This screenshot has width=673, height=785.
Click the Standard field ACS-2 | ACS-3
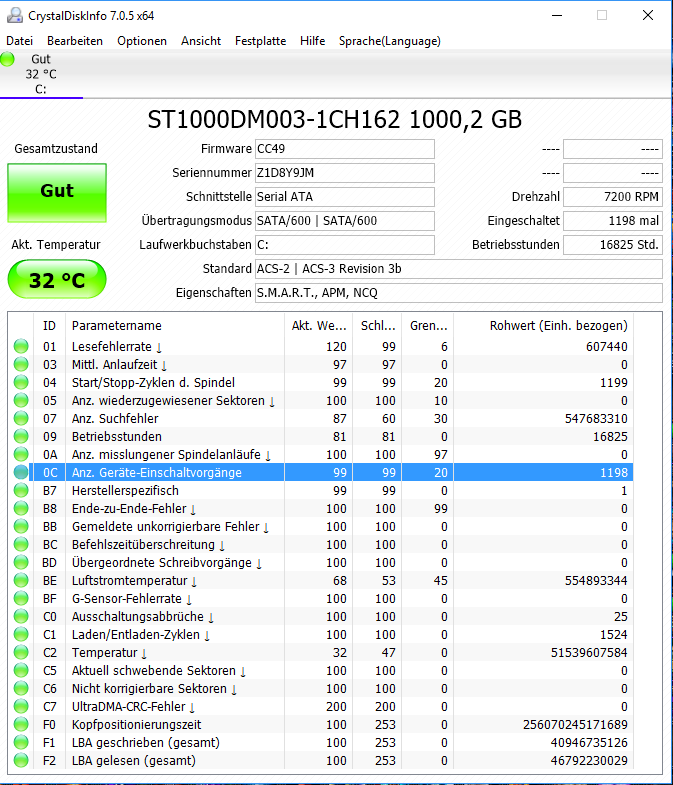(x=459, y=269)
